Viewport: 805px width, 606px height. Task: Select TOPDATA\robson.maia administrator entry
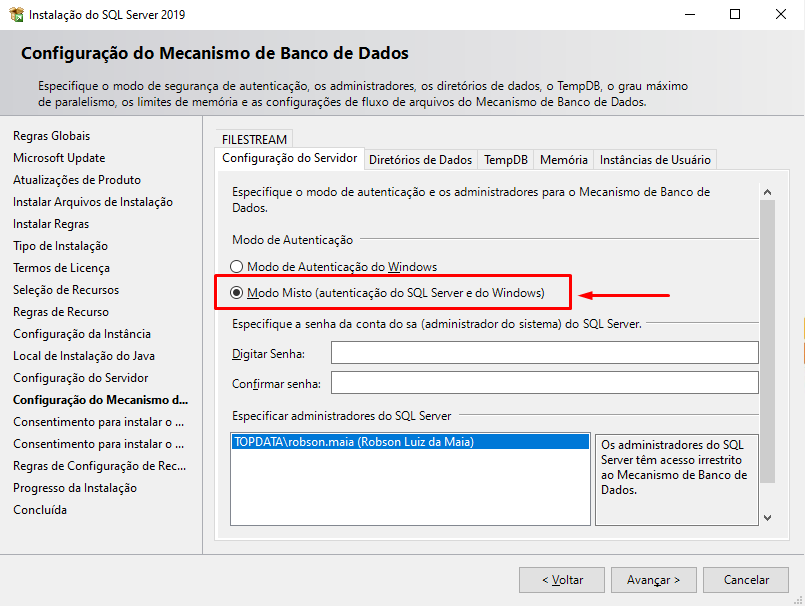(353, 442)
